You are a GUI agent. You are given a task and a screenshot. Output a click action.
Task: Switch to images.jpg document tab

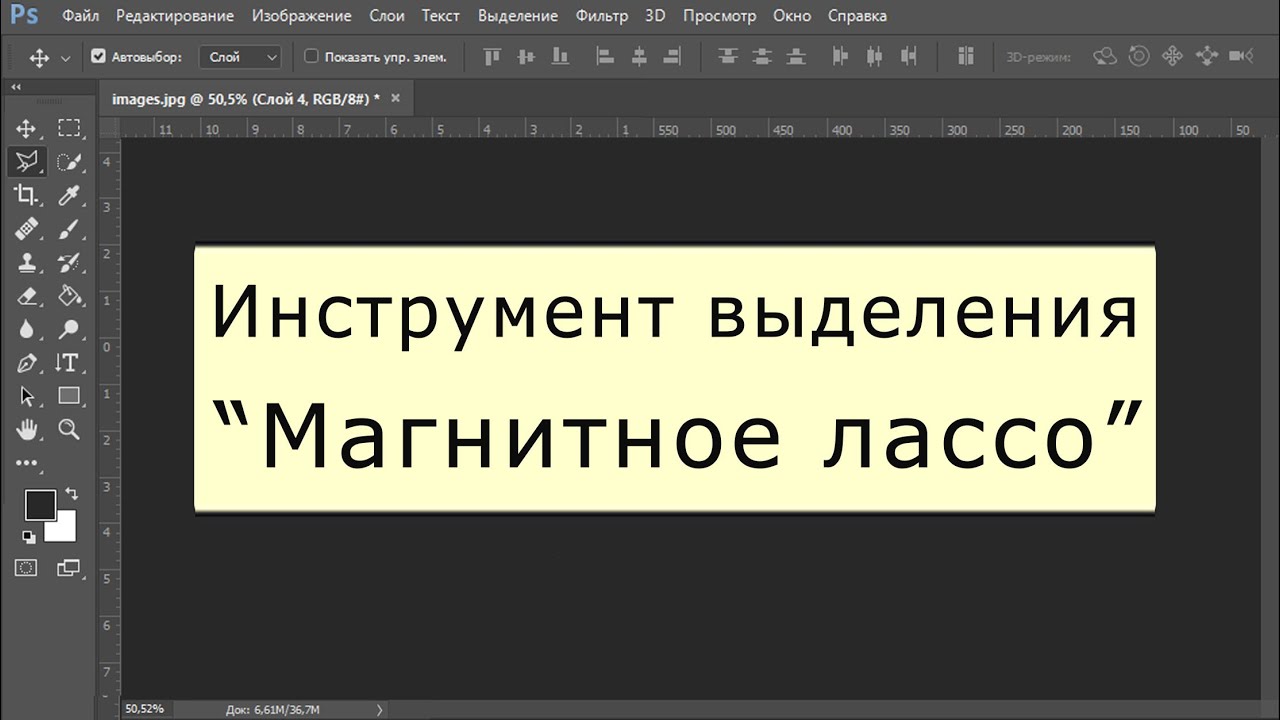click(246, 98)
